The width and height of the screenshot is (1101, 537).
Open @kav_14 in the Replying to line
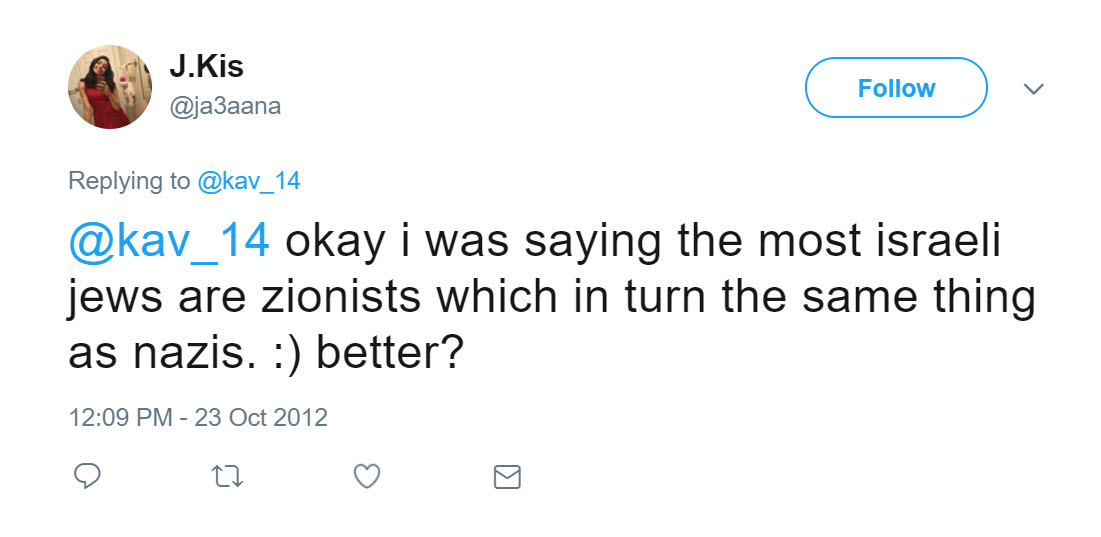249,181
